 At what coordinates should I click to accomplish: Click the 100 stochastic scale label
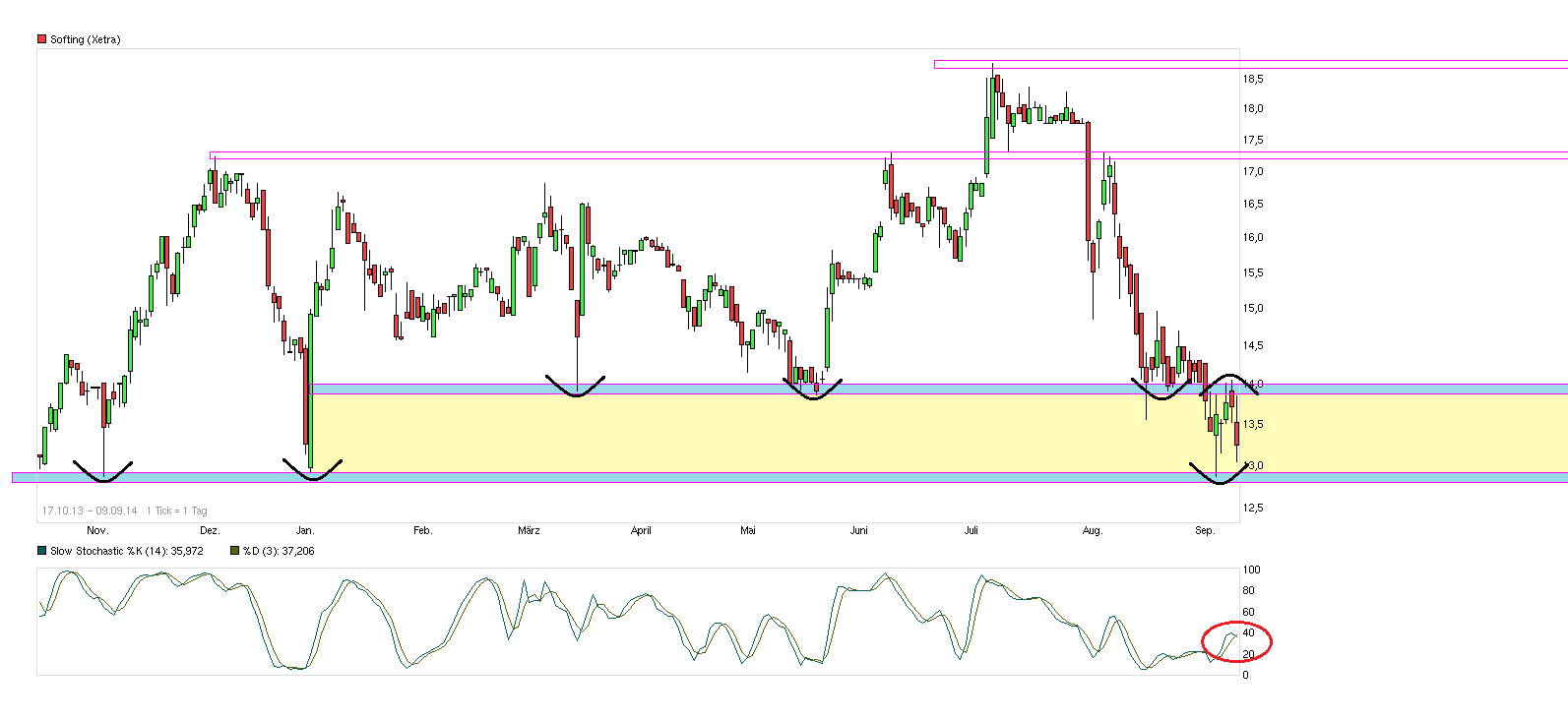(x=1251, y=570)
